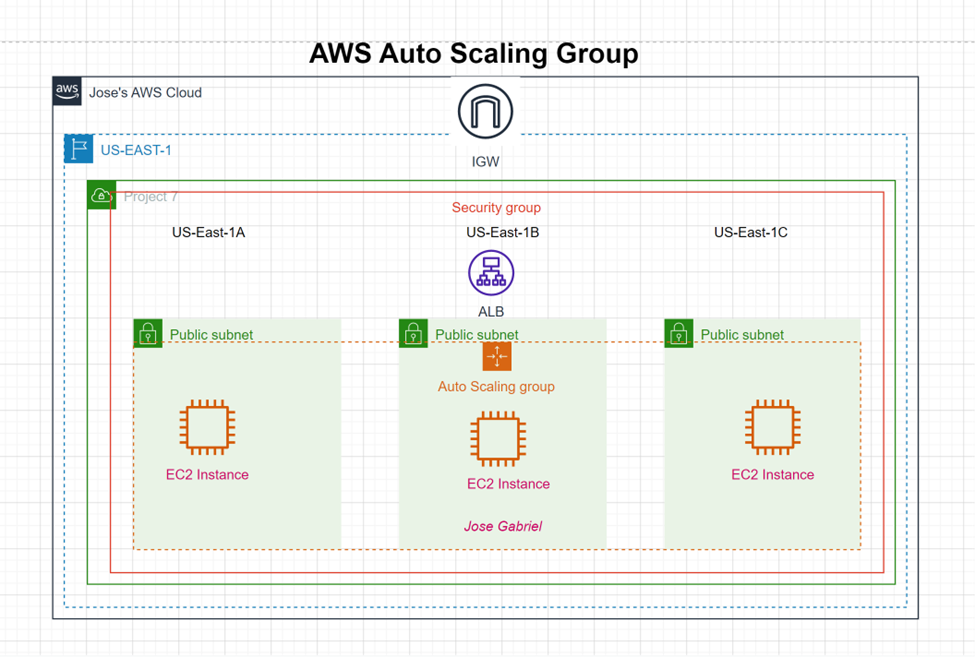
Task: Select the EC2 Instance icon in US-East-1C
Action: click(x=771, y=428)
